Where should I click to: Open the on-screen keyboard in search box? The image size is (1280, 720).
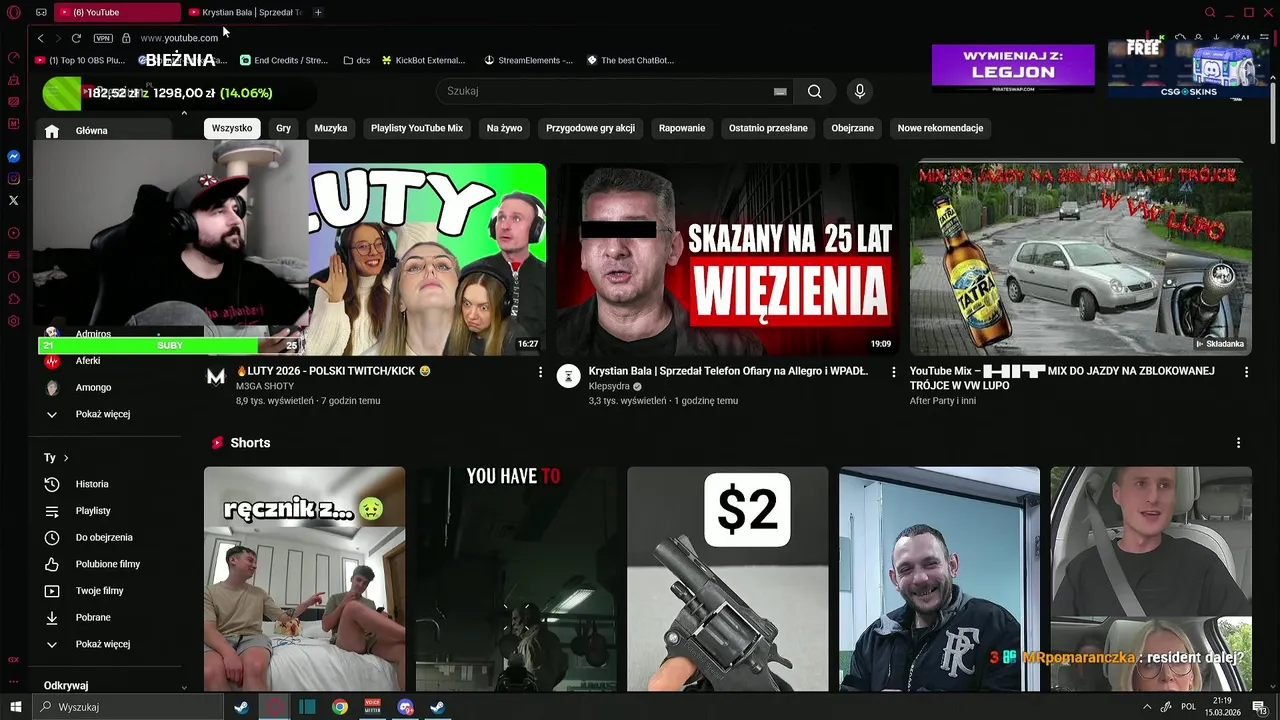pos(780,91)
